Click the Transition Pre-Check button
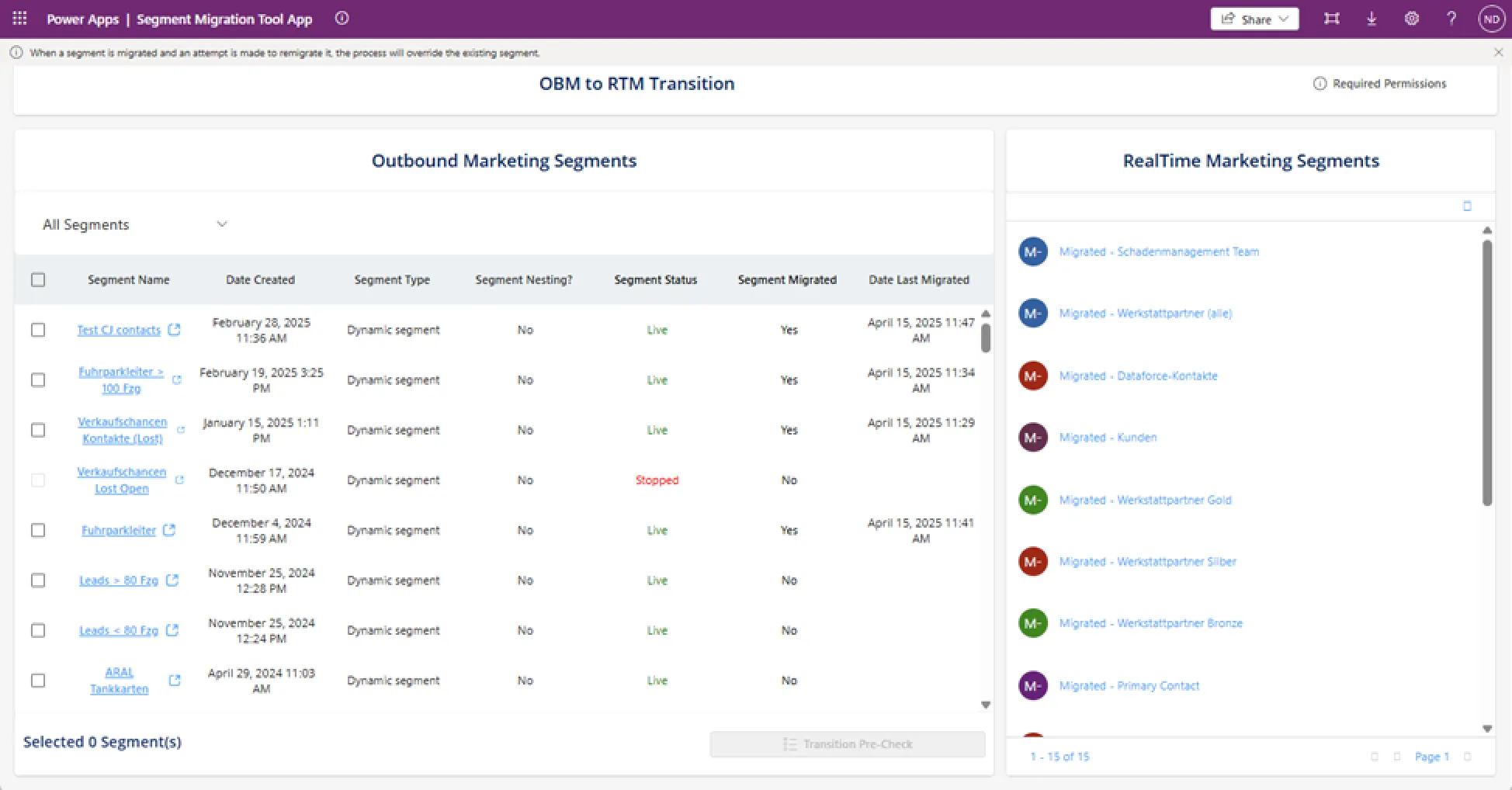Viewport: 1512px width, 790px height. (x=848, y=744)
